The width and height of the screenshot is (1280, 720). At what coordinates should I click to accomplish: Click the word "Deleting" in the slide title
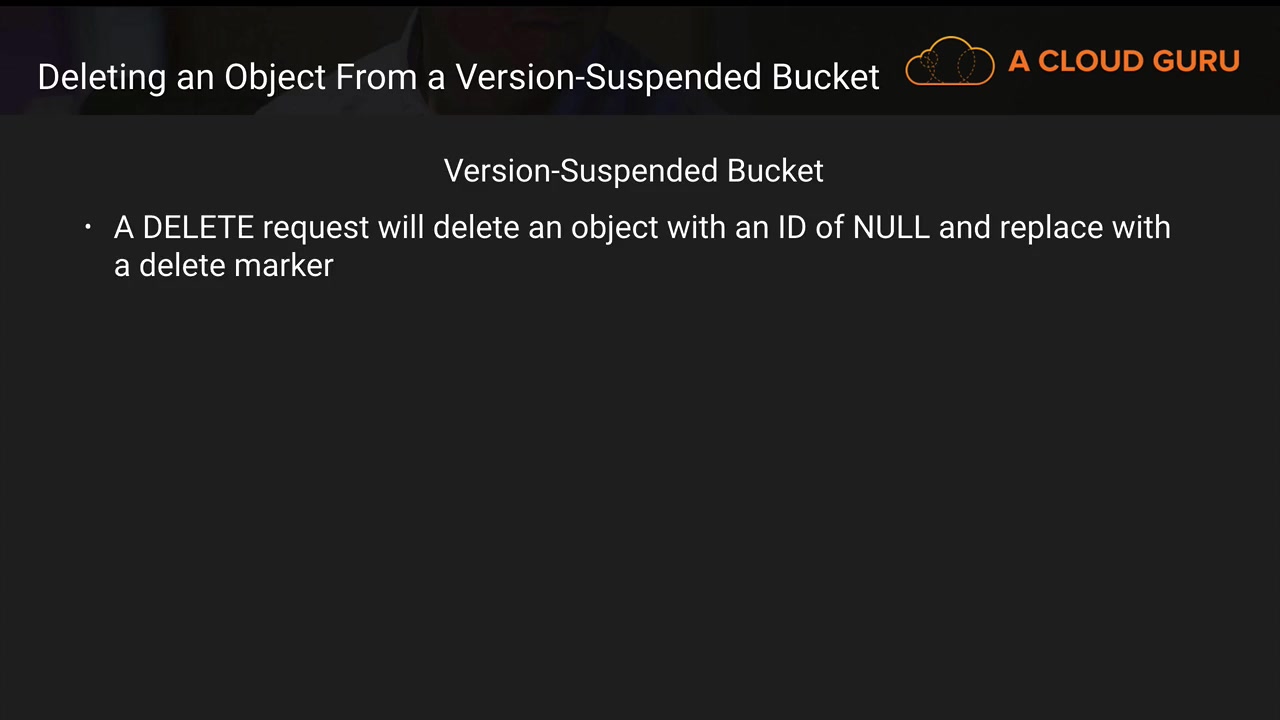tap(101, 77)
